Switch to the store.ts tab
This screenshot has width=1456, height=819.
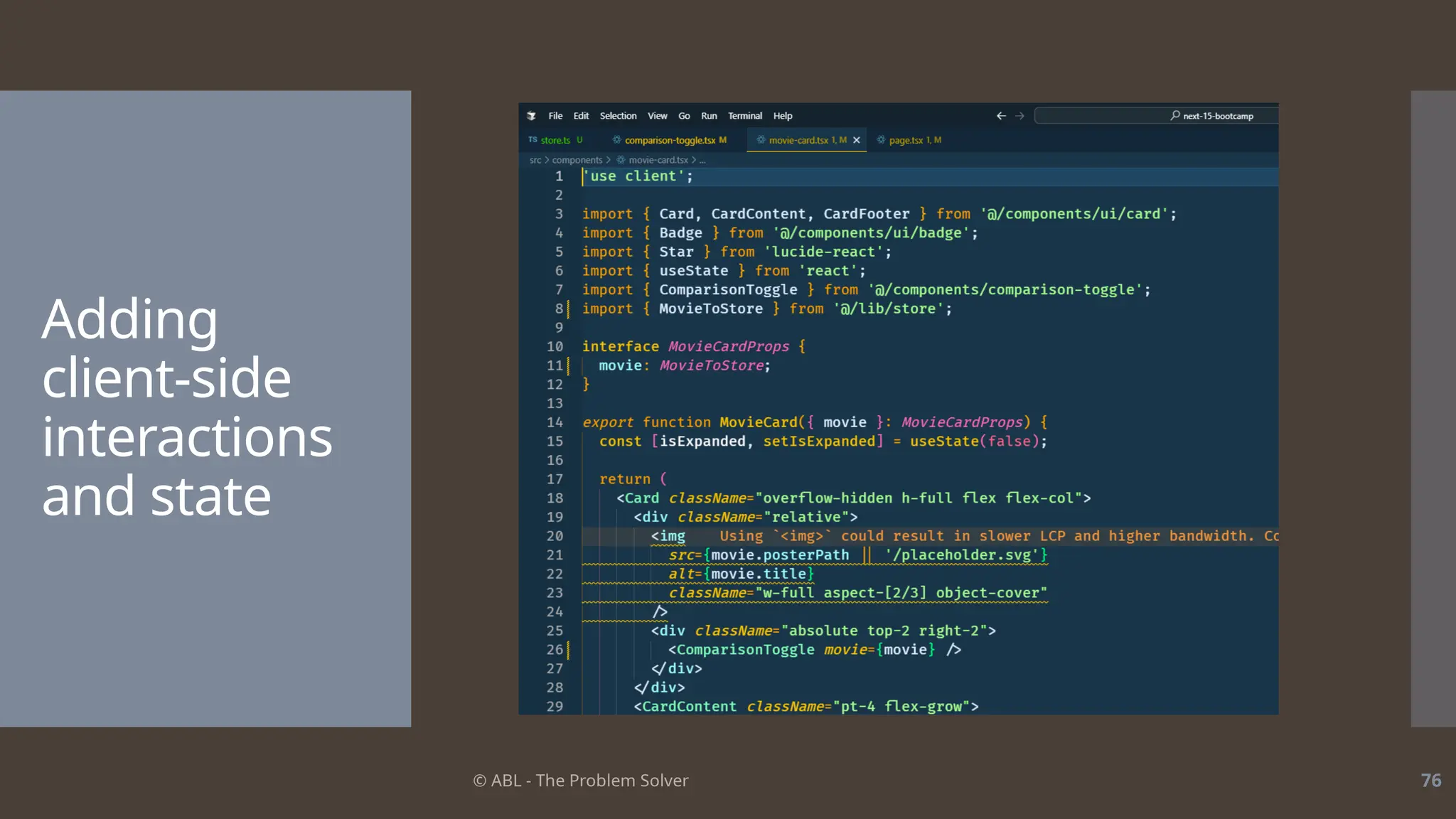click(555, 140)
